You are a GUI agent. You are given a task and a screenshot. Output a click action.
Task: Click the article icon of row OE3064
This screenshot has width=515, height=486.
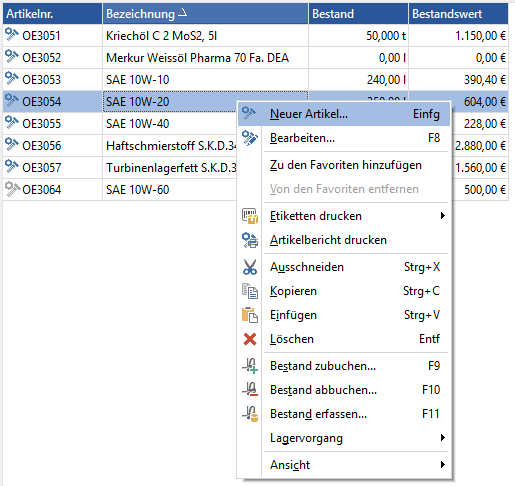pyautogui.click(x=12, y=189)
